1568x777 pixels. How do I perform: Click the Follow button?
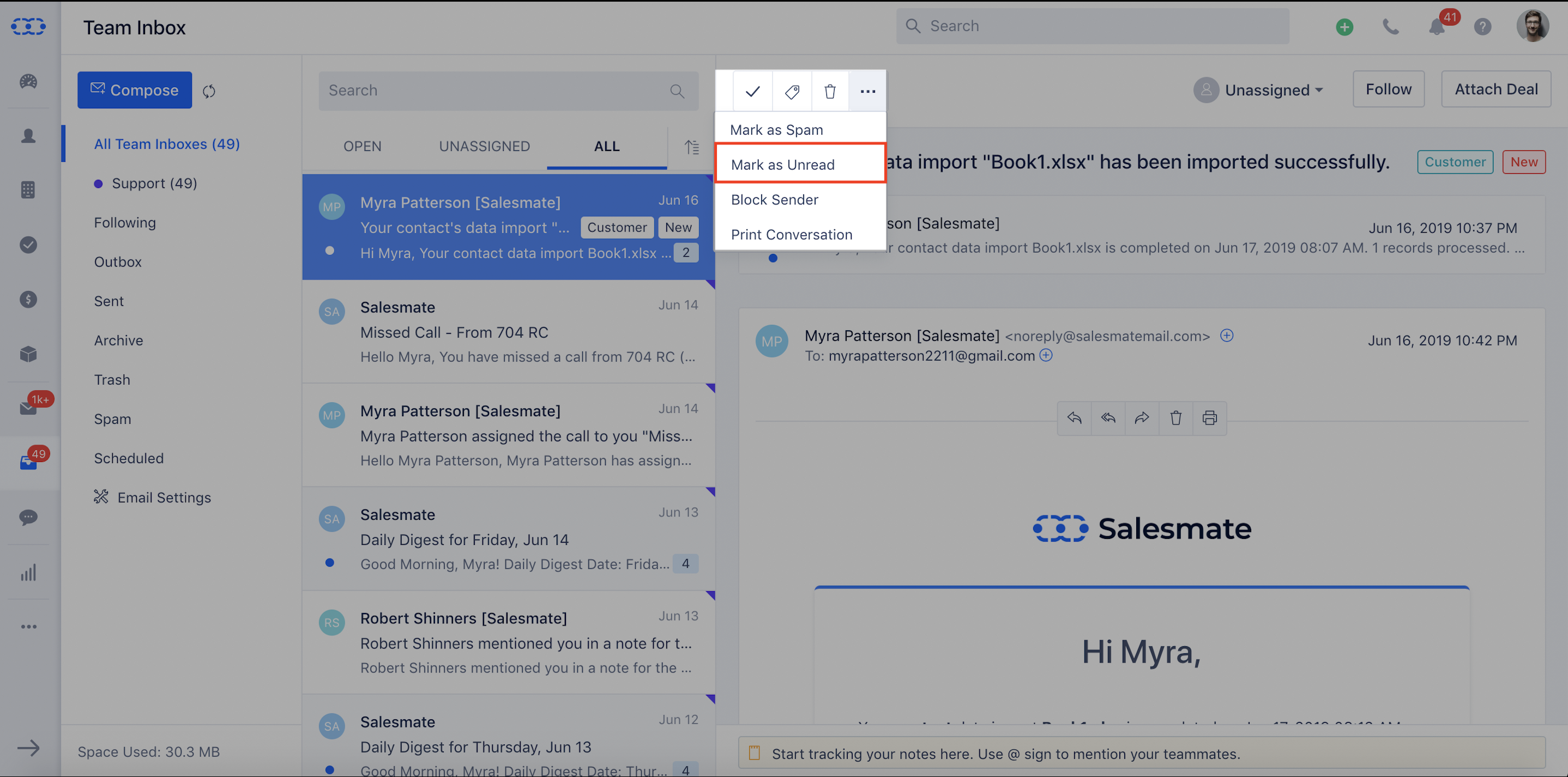click(1389, 89)
